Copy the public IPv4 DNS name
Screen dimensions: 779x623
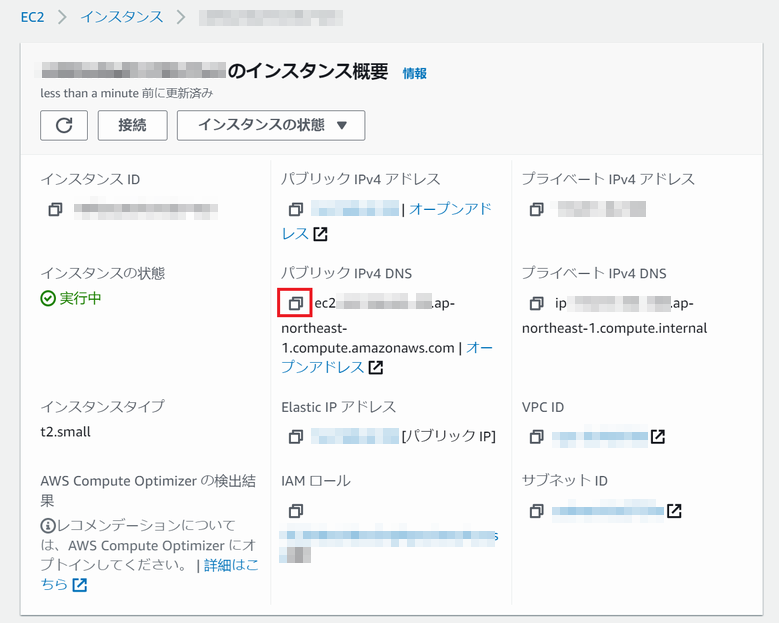(x=296, y=303)
